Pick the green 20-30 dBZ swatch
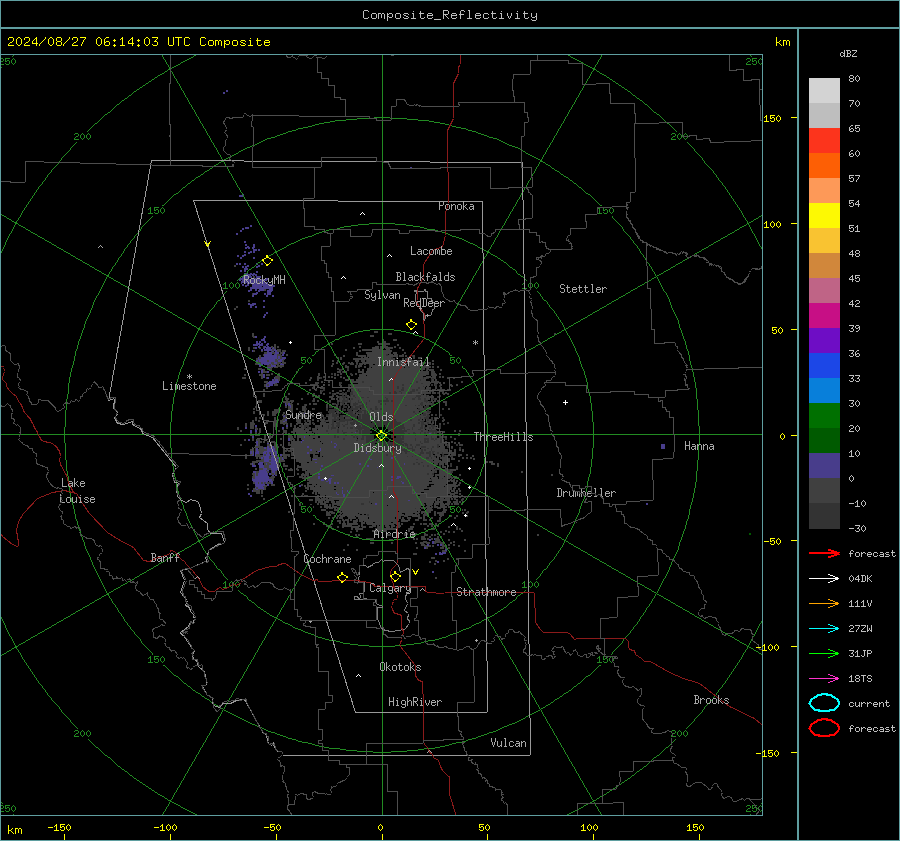 (x=824, y=416)
